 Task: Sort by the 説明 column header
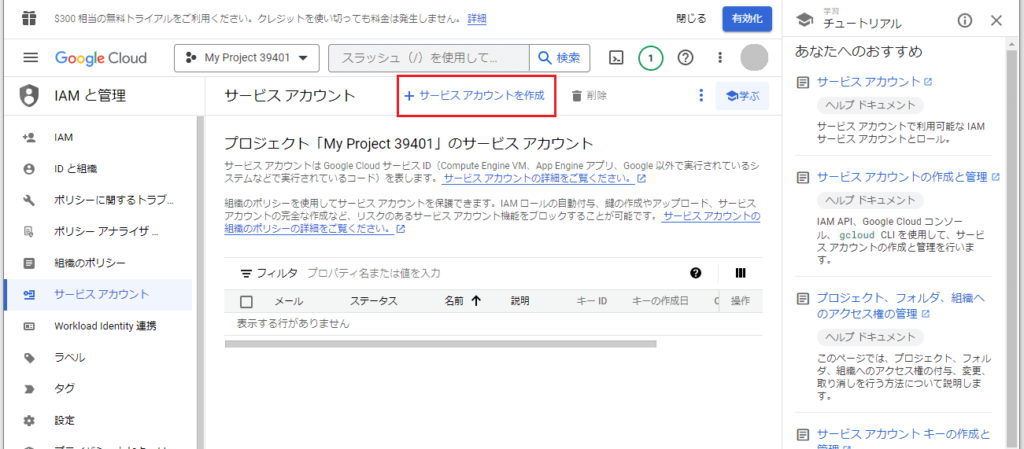(x=520, y=302)
